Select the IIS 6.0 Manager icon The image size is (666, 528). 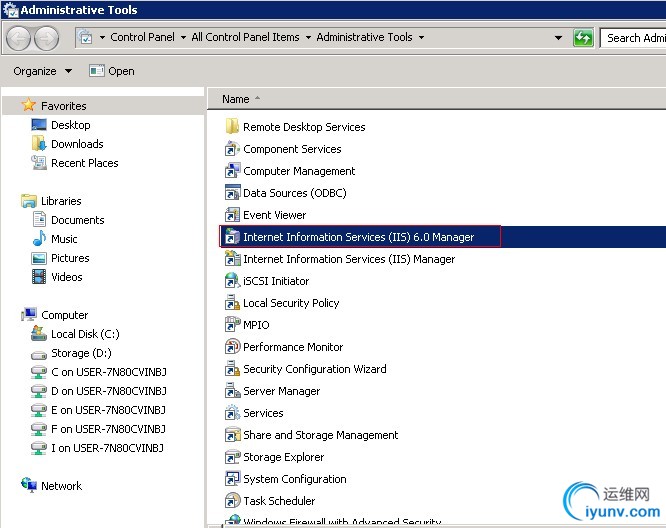(x=232, y=237)
